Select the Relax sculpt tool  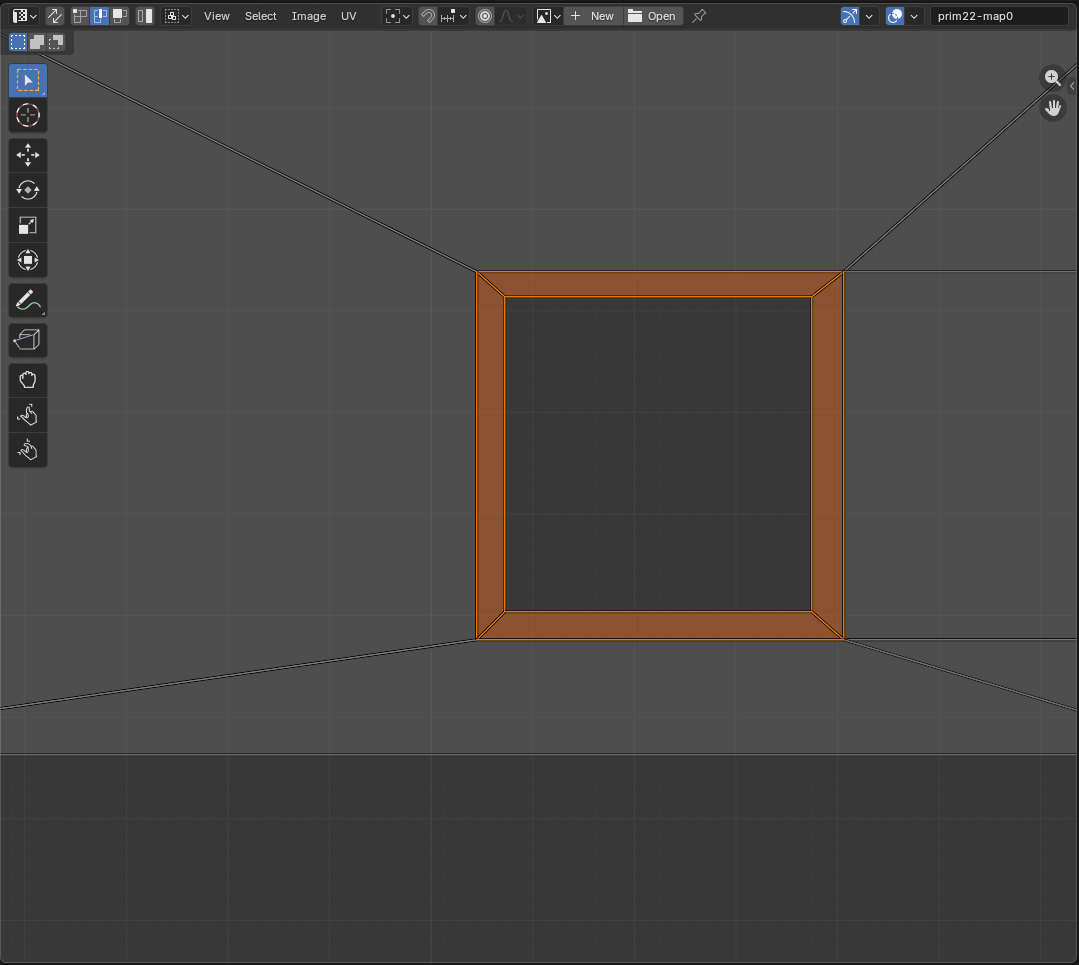[x=28, y=415]
